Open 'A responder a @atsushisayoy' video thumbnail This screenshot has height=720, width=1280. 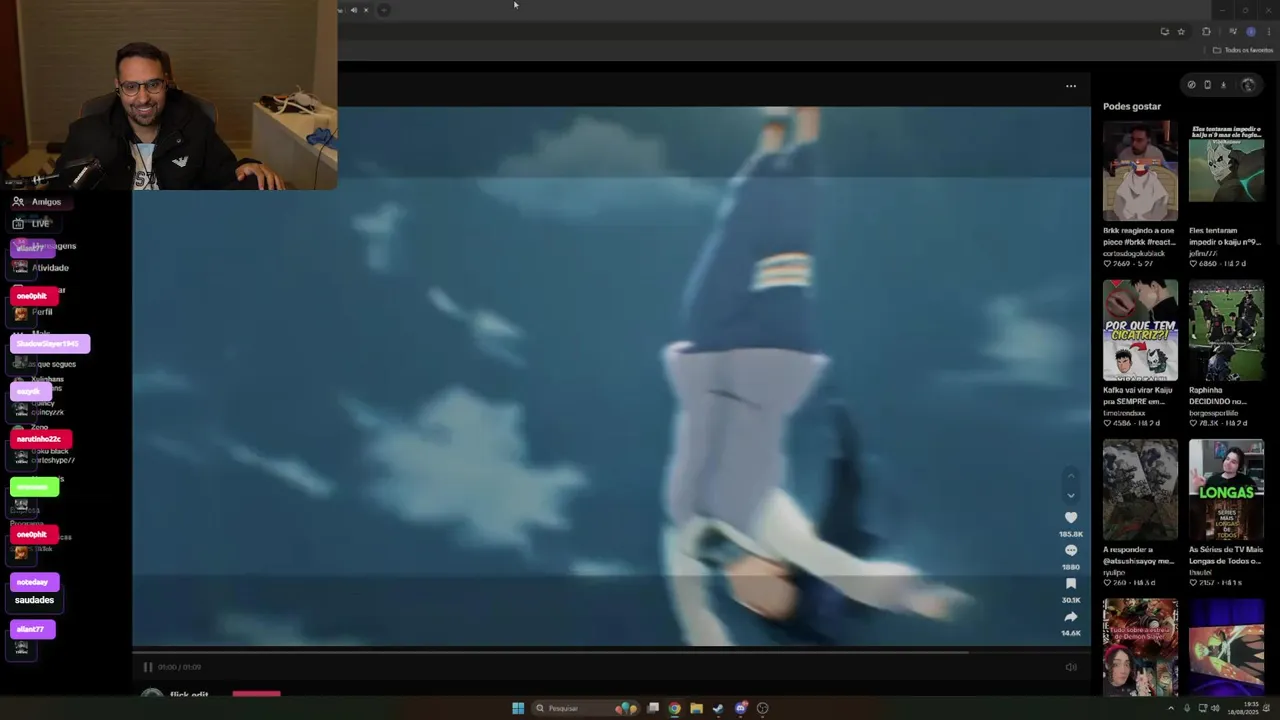1140,490
